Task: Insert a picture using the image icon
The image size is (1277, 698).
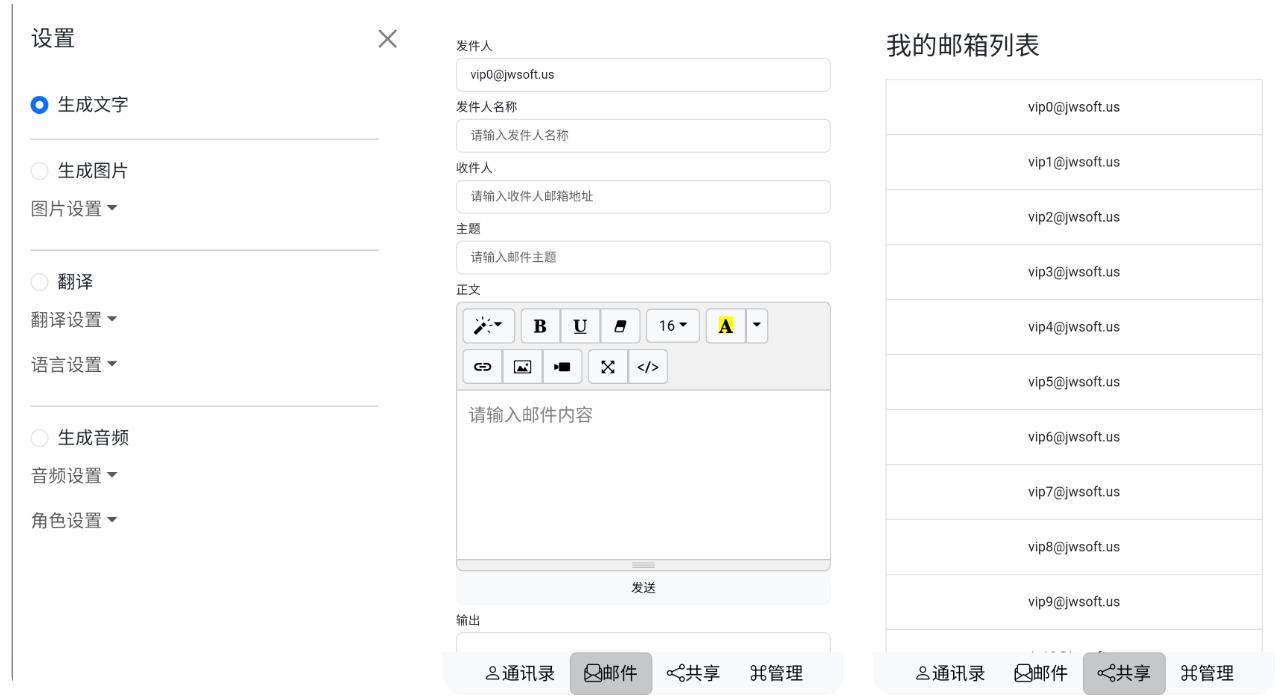Action: (x=522, y=367)
